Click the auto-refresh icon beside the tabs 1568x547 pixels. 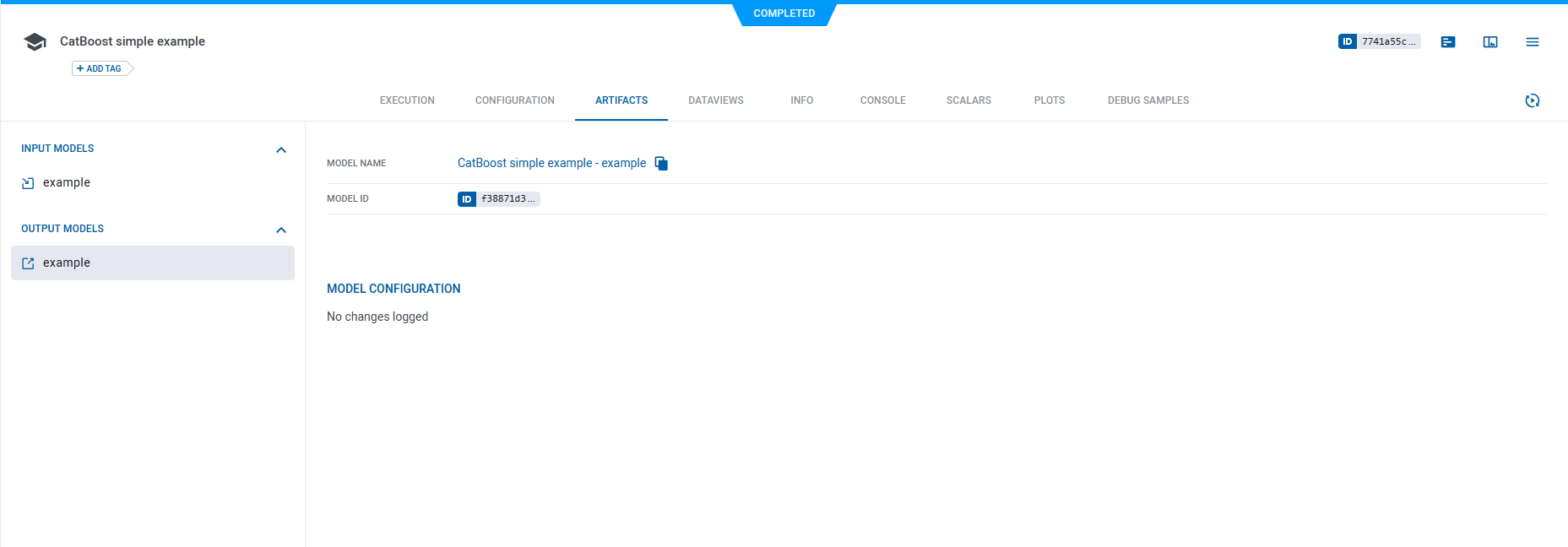(1533, 100)
